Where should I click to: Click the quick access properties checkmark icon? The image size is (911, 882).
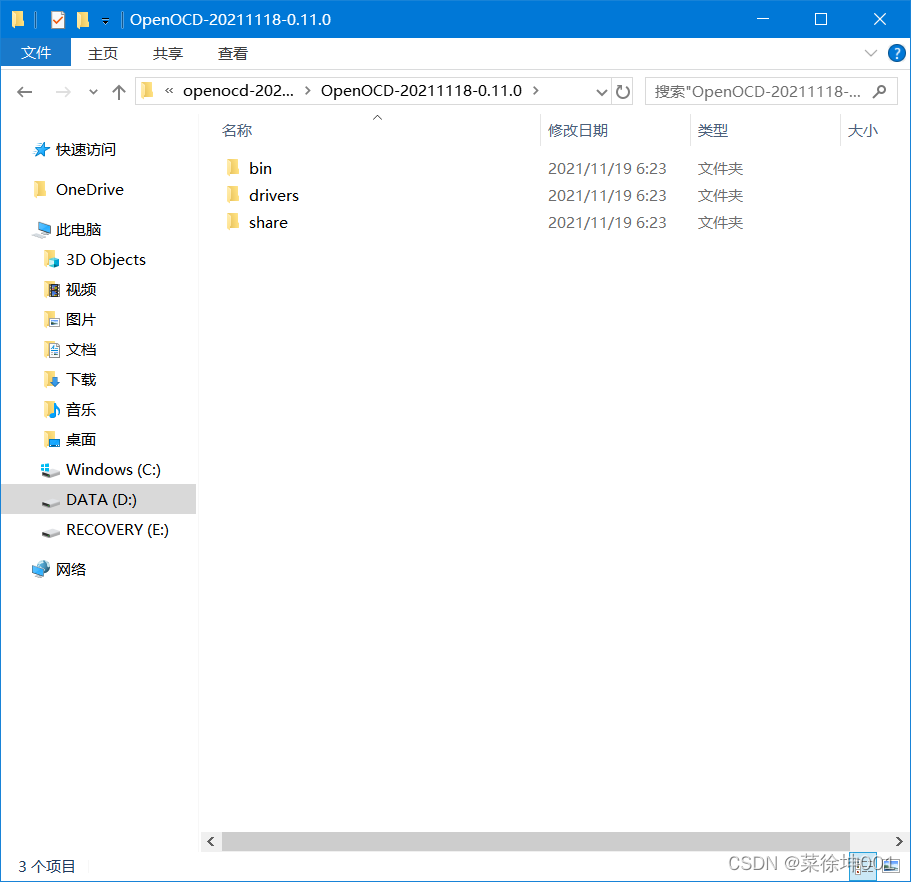(58, 20)
